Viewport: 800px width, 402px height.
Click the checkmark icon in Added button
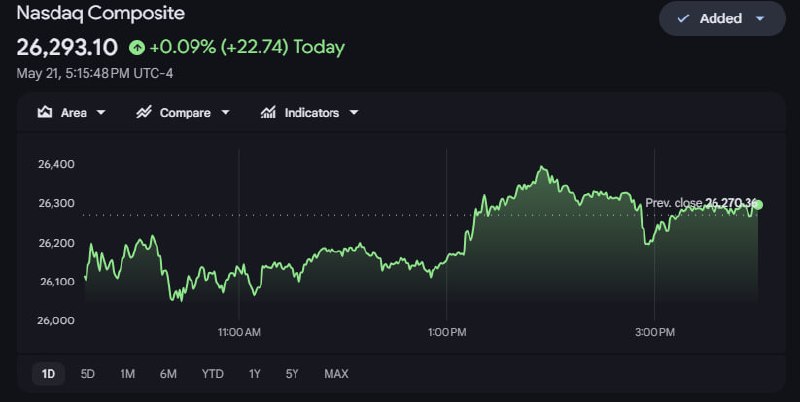coord(683,18)
